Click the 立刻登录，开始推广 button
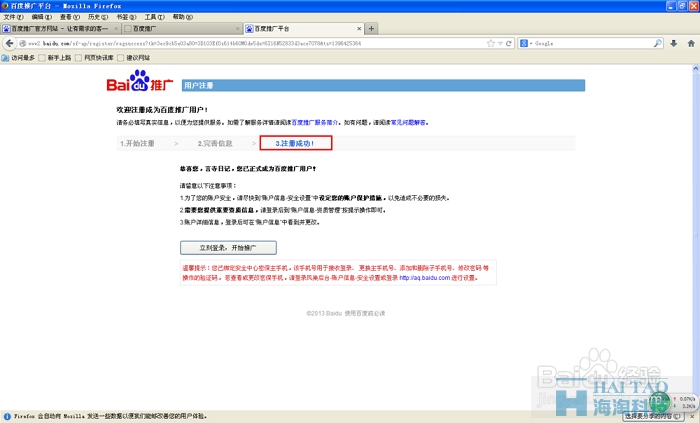The image size is (700, 423). [x=228, y=247]
